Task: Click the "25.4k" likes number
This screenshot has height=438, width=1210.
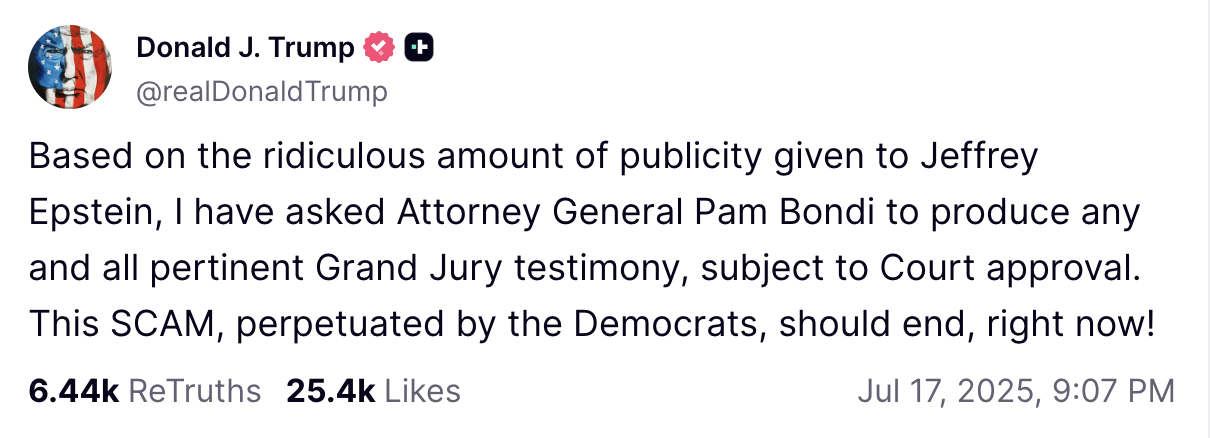Action: pos(330,391)
